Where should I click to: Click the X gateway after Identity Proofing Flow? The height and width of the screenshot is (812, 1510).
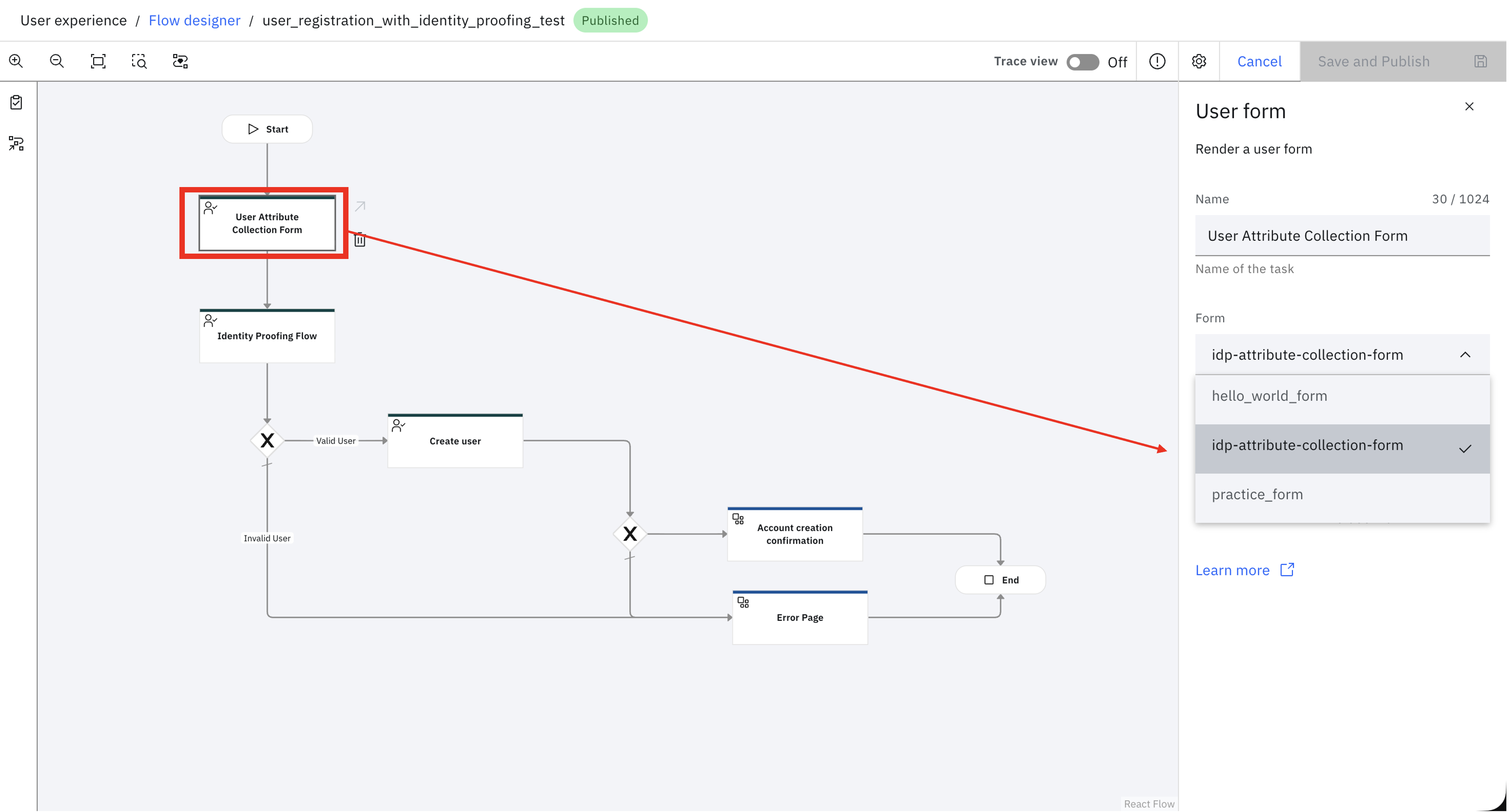coord(267,440)
